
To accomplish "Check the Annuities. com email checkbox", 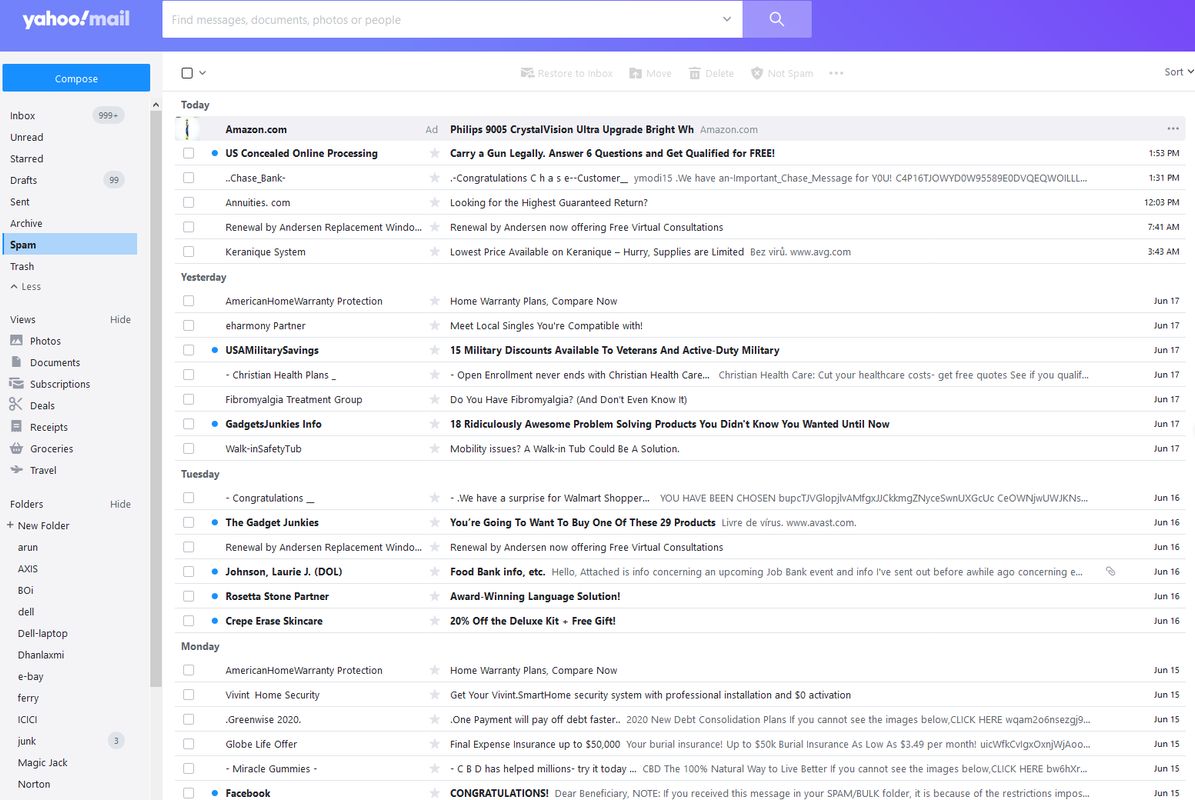I will click(x=188, y=203).
